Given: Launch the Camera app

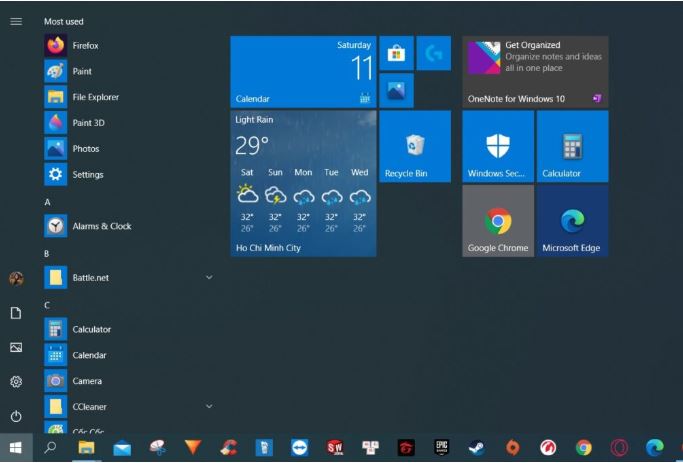Looking at the screenshot, I should pyautogui.click(x=128, y=381).
